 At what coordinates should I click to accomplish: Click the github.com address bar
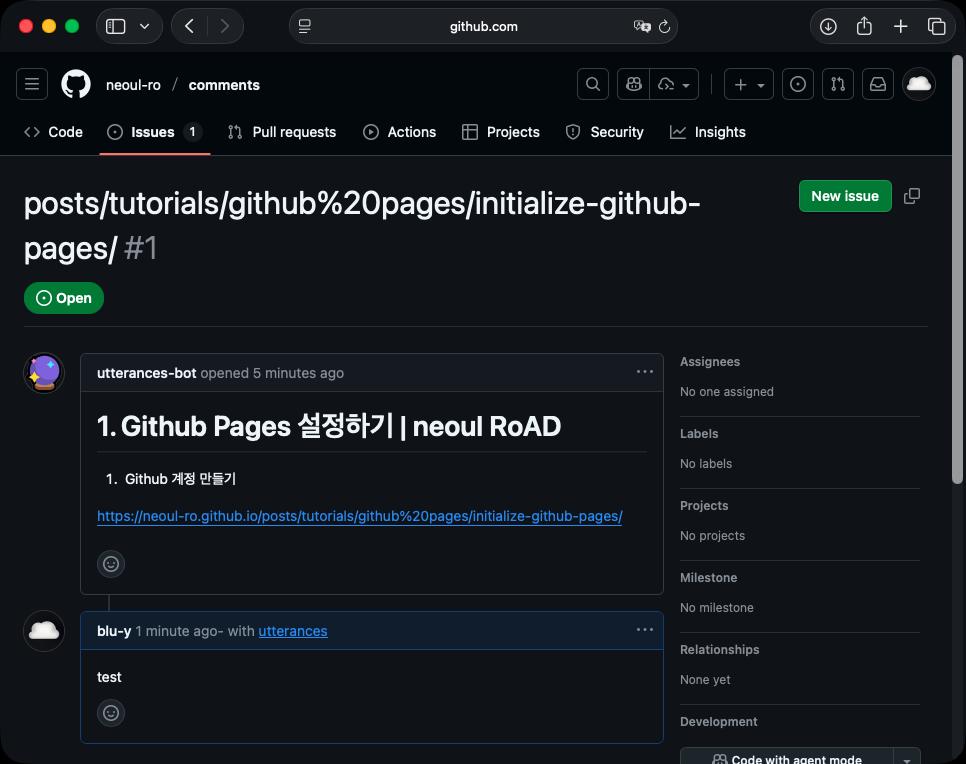point(483,27)
